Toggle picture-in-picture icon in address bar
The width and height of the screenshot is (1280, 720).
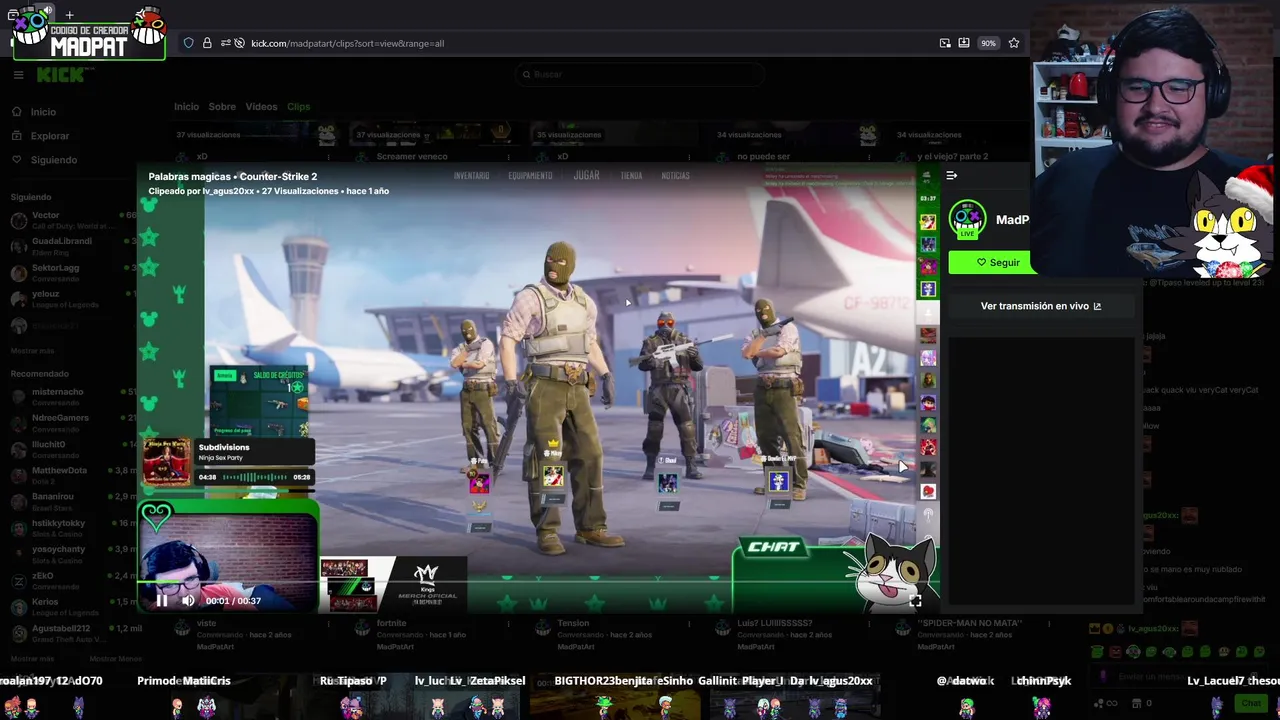pyautogui.click(x=945, y=43)
